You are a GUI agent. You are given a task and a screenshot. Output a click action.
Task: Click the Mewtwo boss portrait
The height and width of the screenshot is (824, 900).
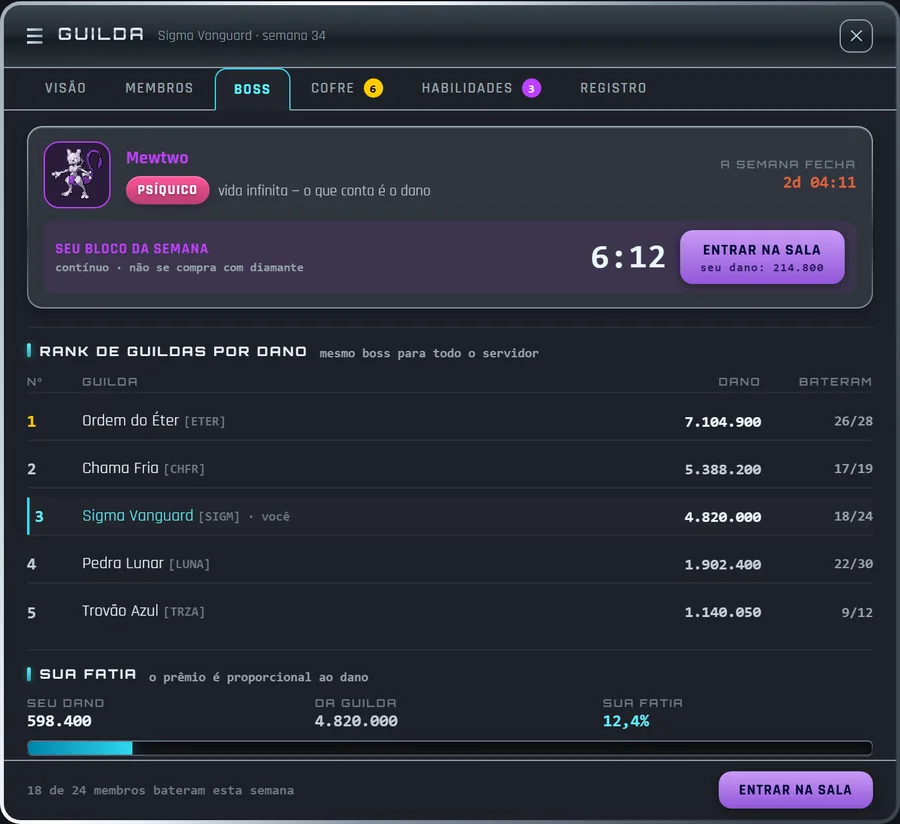coord(77,174)
